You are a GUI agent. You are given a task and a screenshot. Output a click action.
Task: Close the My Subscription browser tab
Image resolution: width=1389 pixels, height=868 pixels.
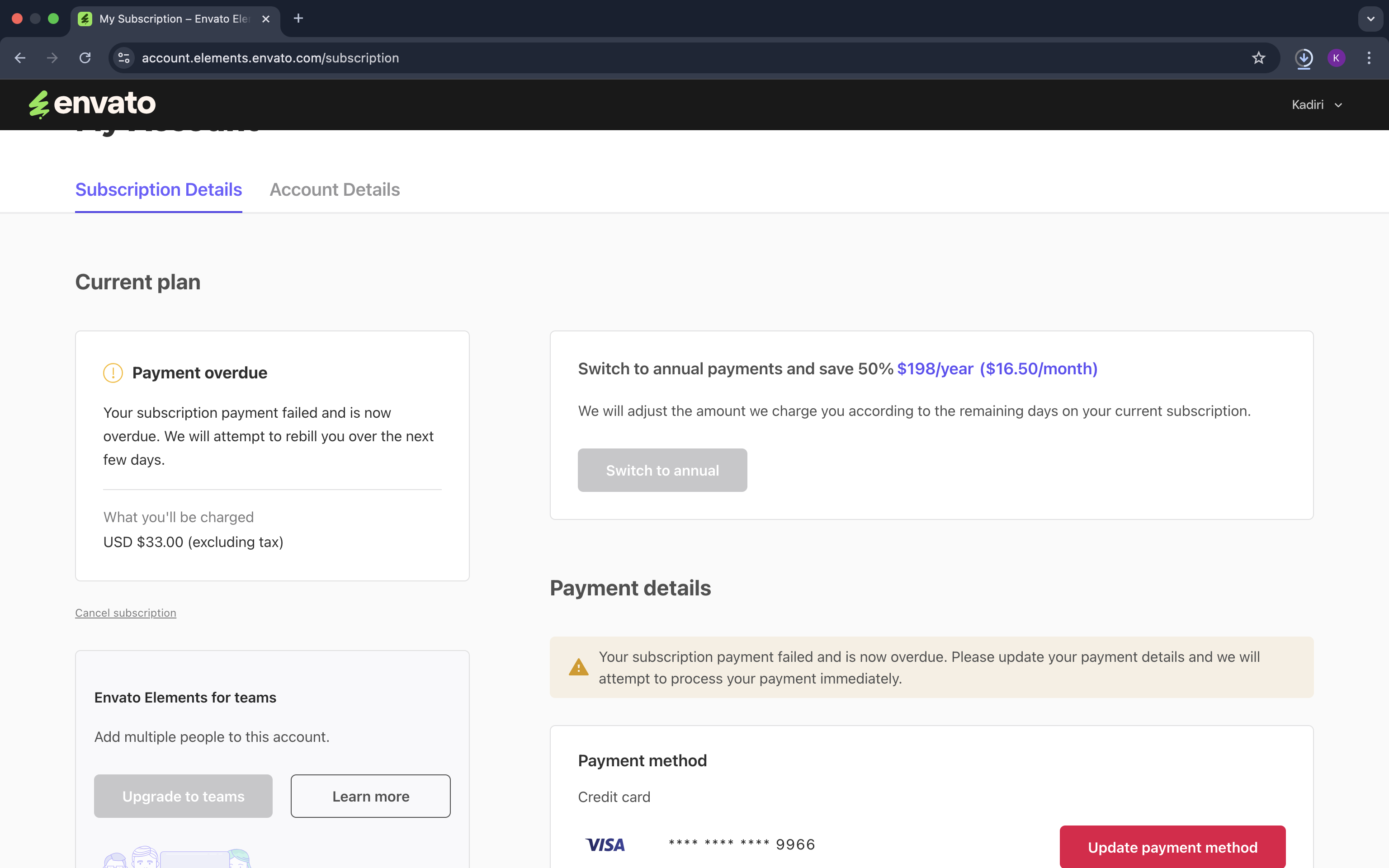[x=266, y=19]
